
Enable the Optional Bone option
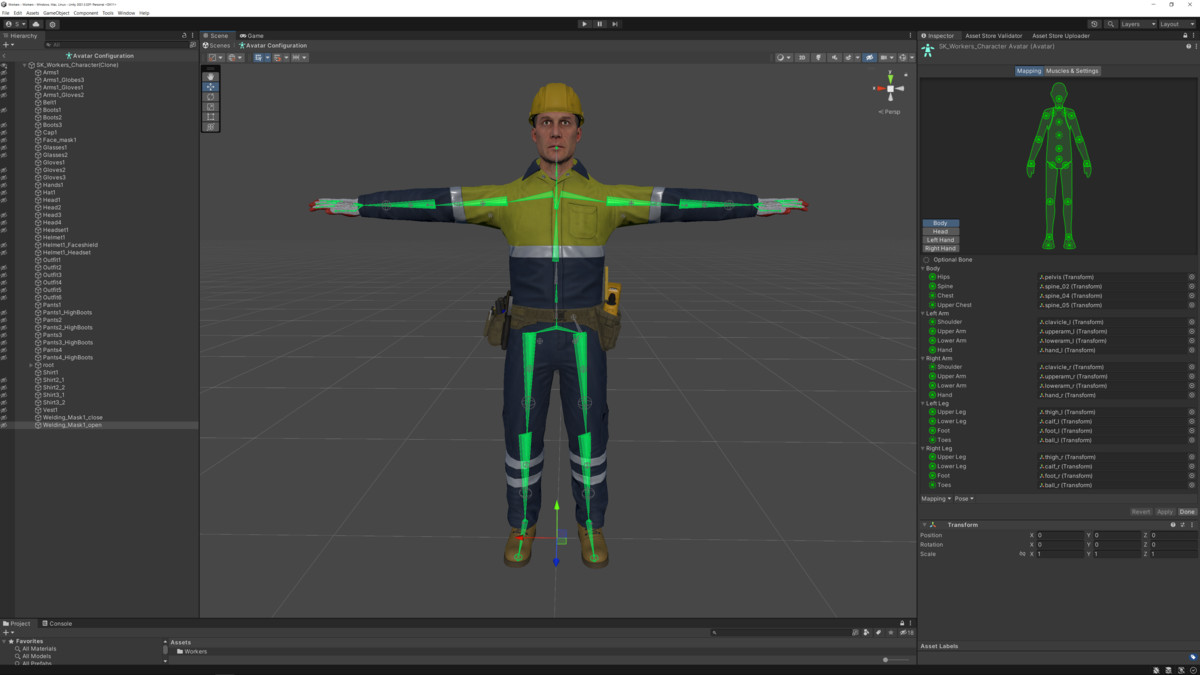point(926,259)
